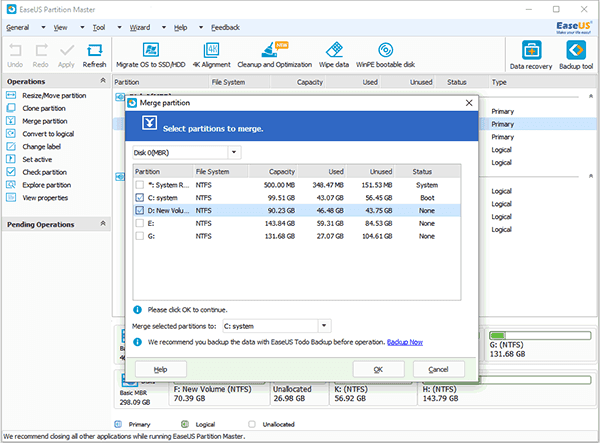Sort dialog list by Capacity column
Screen dimensions: 600x443
273,172
